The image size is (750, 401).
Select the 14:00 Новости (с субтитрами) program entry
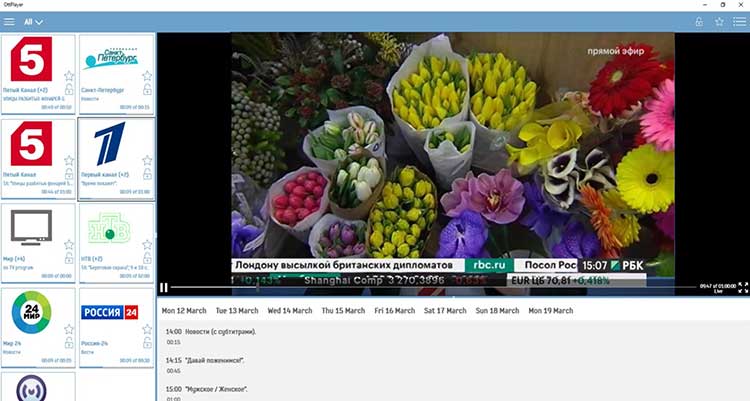tap(453, 336)
